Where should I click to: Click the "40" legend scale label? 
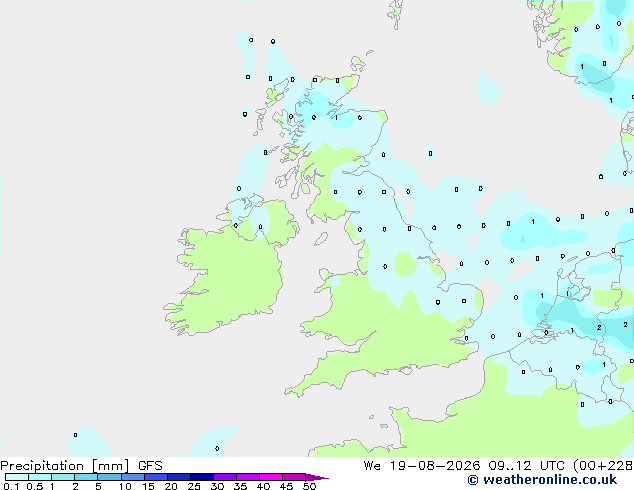(263, 486)
